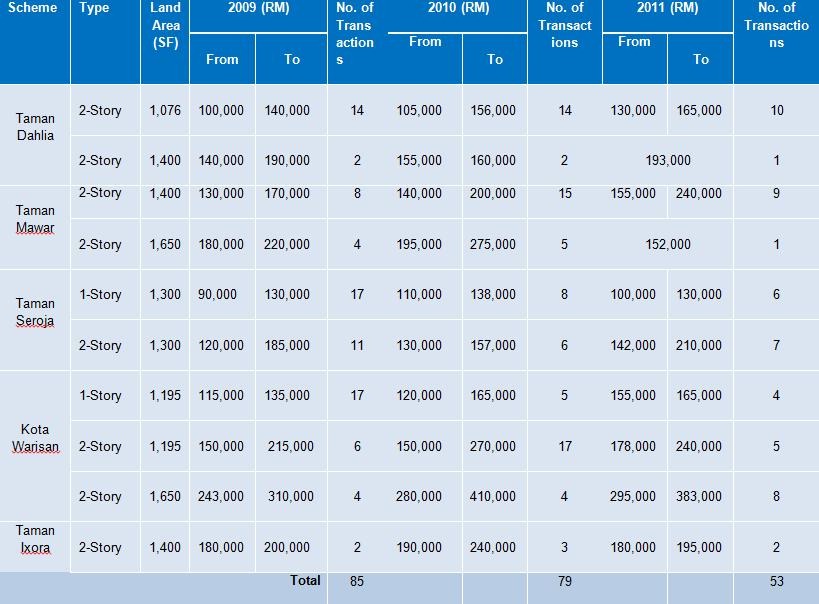The height and width of the screenshot is (604, 819).
Task: Click the Taman Seroja scheme cell
Action: click(35, 311)
